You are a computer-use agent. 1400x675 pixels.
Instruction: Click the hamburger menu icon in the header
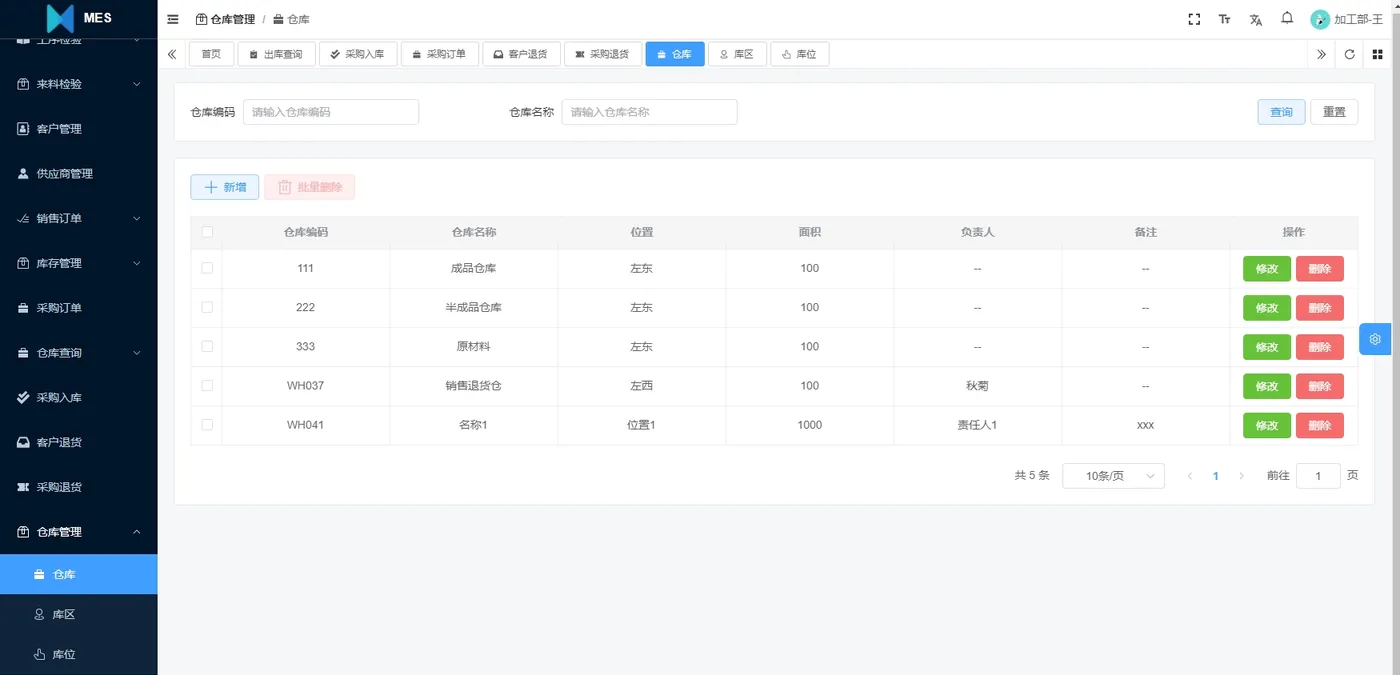tap(172, 18)
